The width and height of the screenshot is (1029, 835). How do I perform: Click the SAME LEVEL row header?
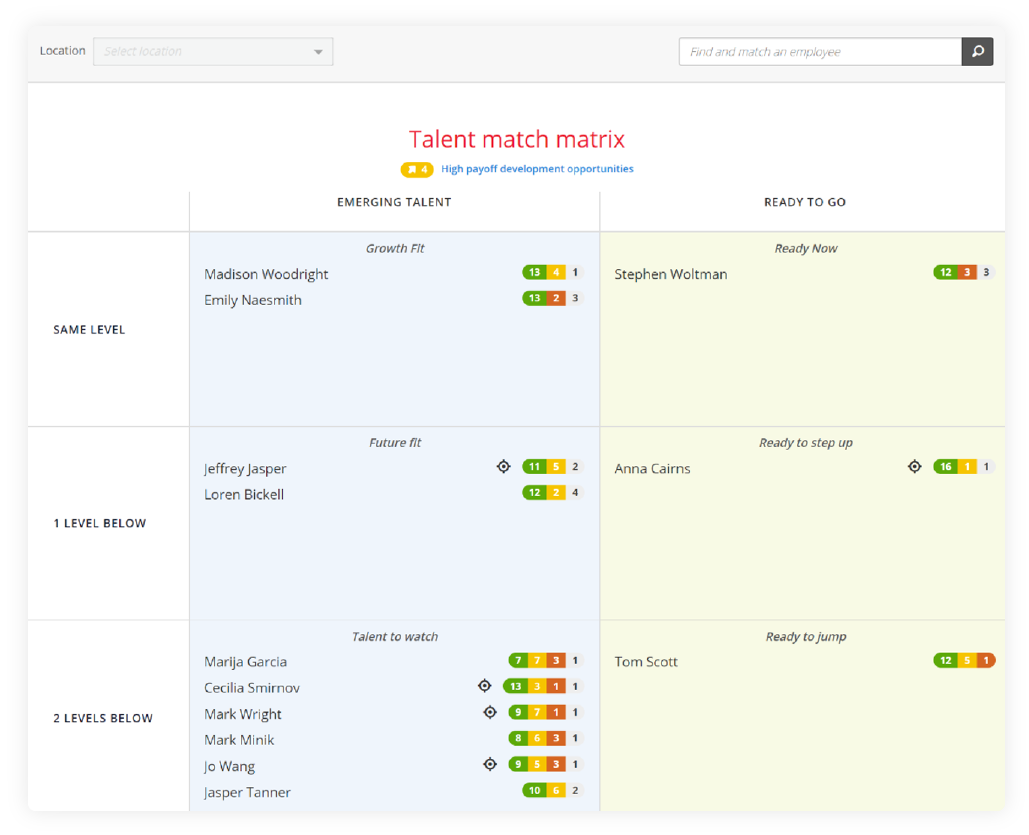89,330
